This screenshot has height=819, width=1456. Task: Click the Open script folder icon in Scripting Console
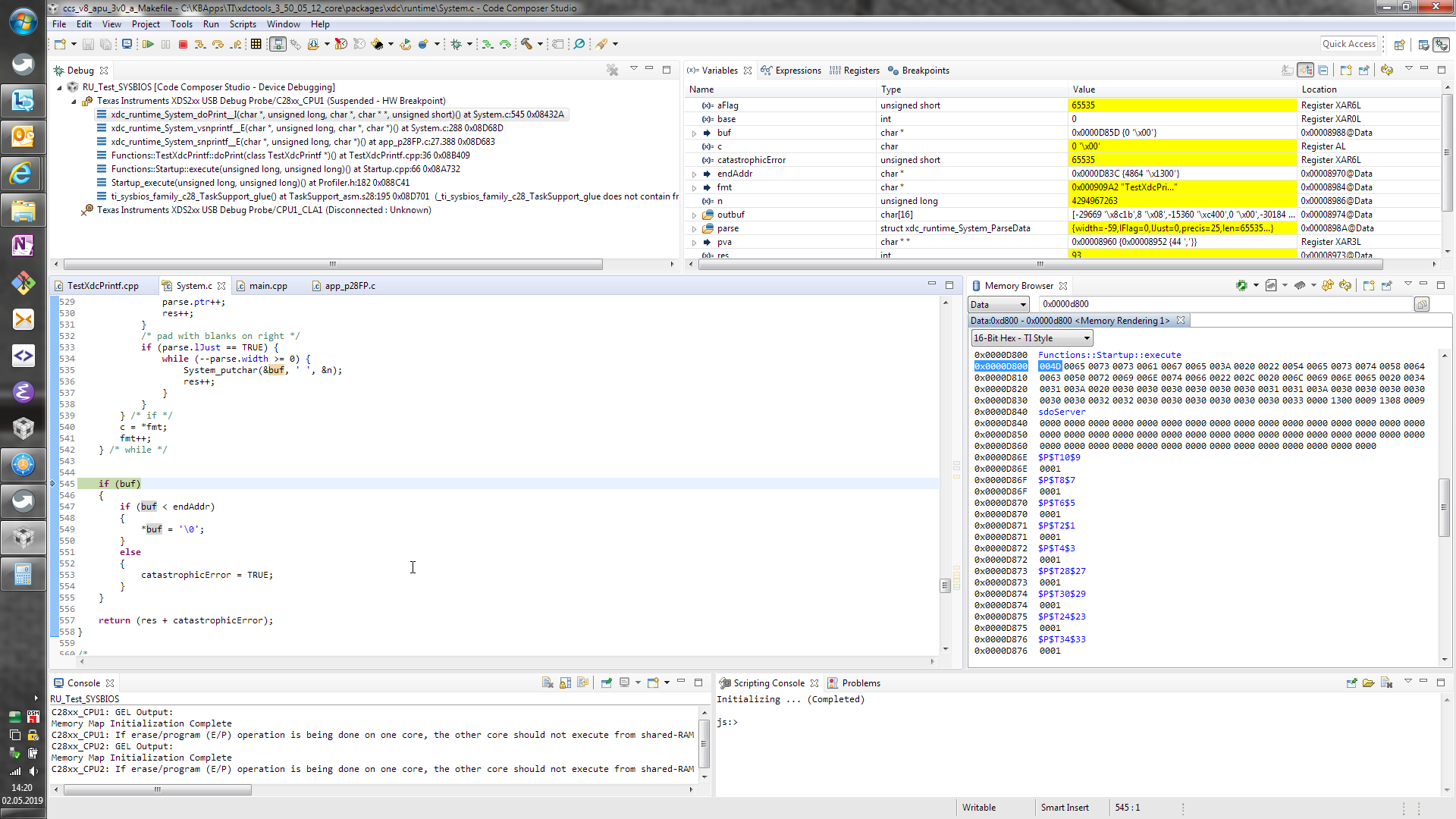click(1369, 682)
